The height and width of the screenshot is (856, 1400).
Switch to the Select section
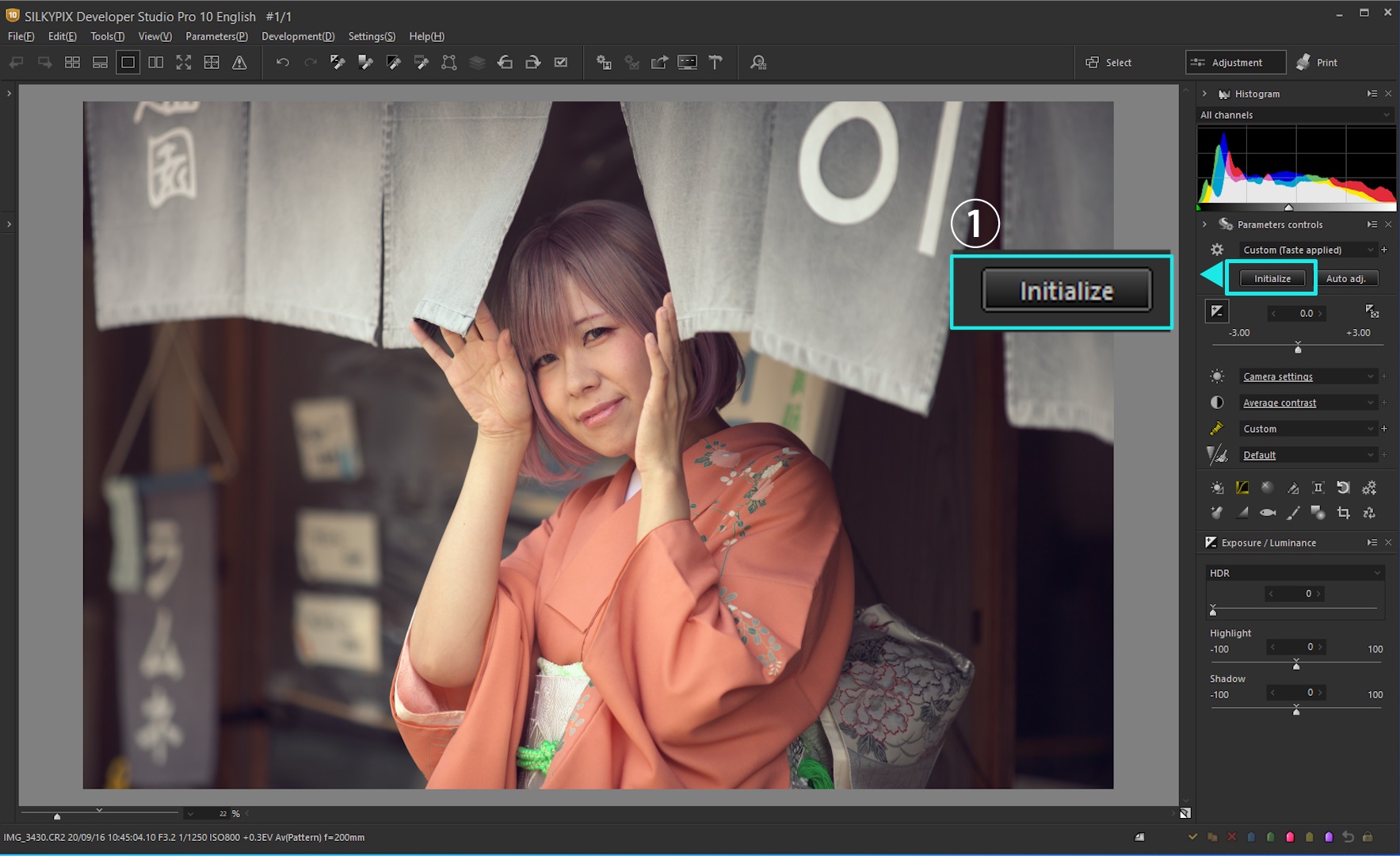(x=1109, y=63)
